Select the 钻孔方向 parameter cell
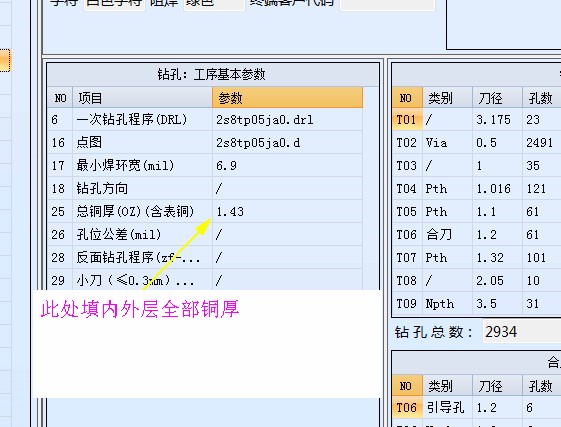Viewport: 561px width, 427px height. click(287, 188)
